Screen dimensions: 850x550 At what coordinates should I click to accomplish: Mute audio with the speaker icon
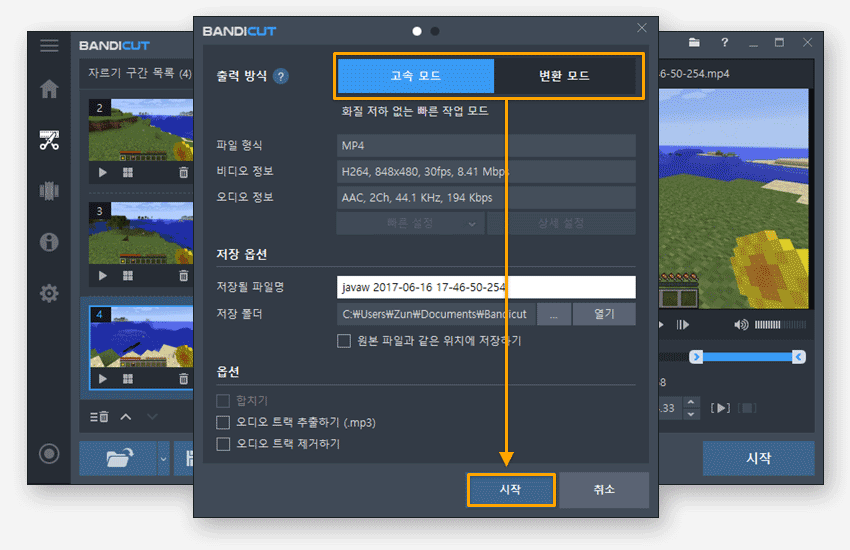[741, 325]
